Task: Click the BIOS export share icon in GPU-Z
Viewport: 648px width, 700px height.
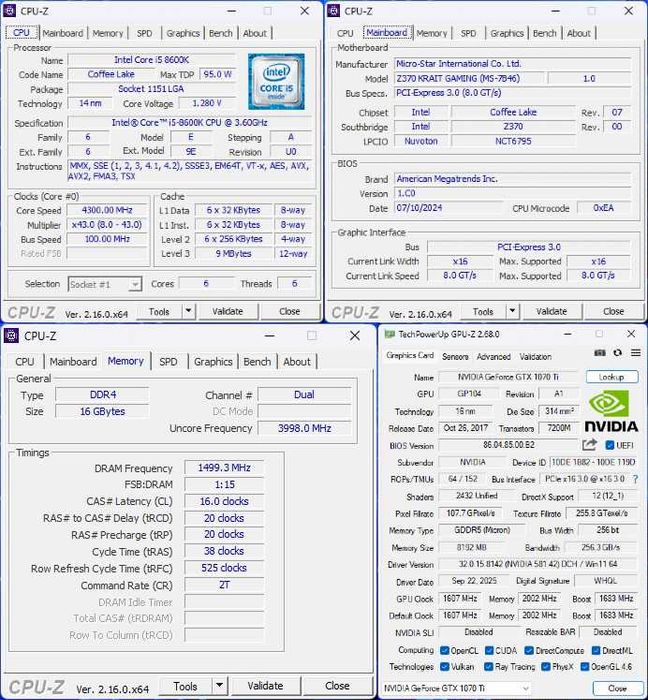Action: point(590,445)
